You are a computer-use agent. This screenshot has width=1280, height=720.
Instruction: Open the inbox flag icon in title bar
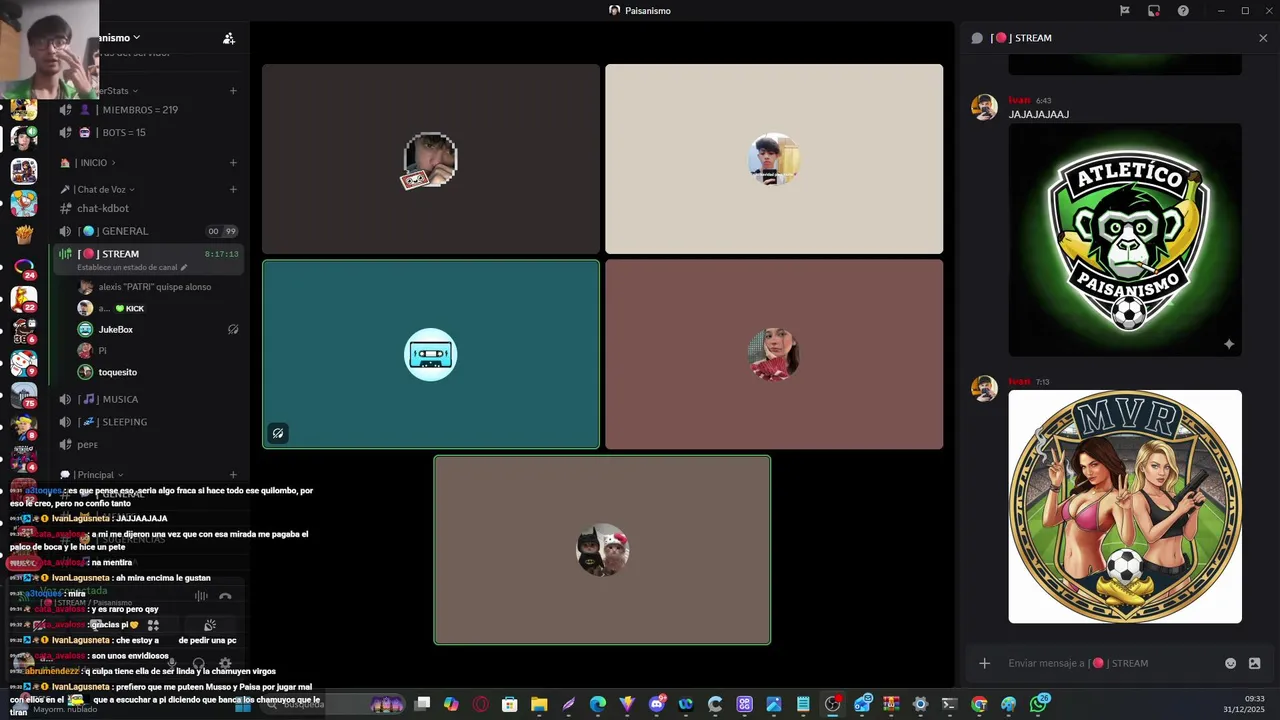coord(1125,11)
